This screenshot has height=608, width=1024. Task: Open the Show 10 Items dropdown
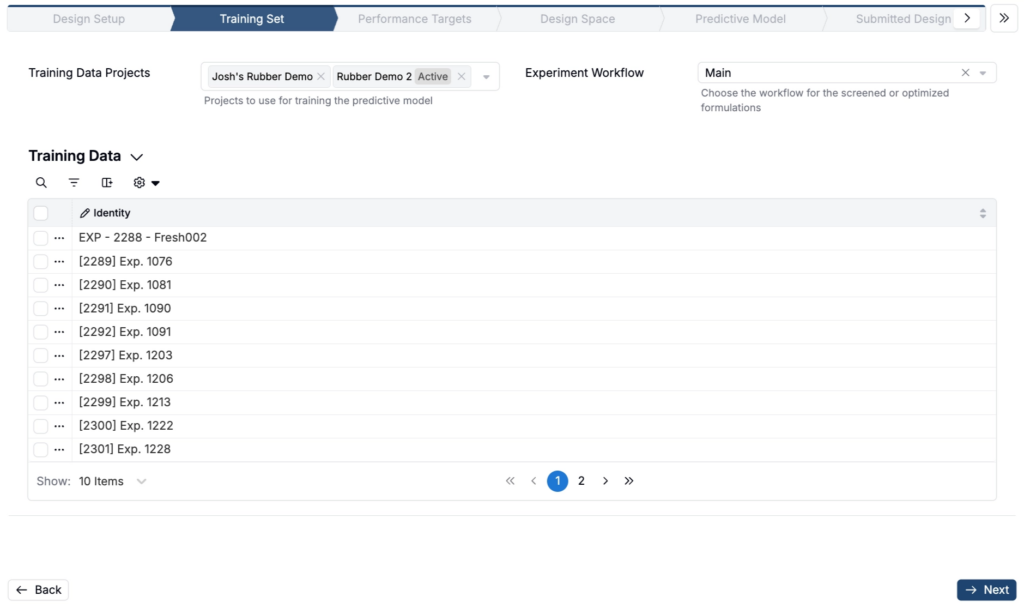click(112, 481)
